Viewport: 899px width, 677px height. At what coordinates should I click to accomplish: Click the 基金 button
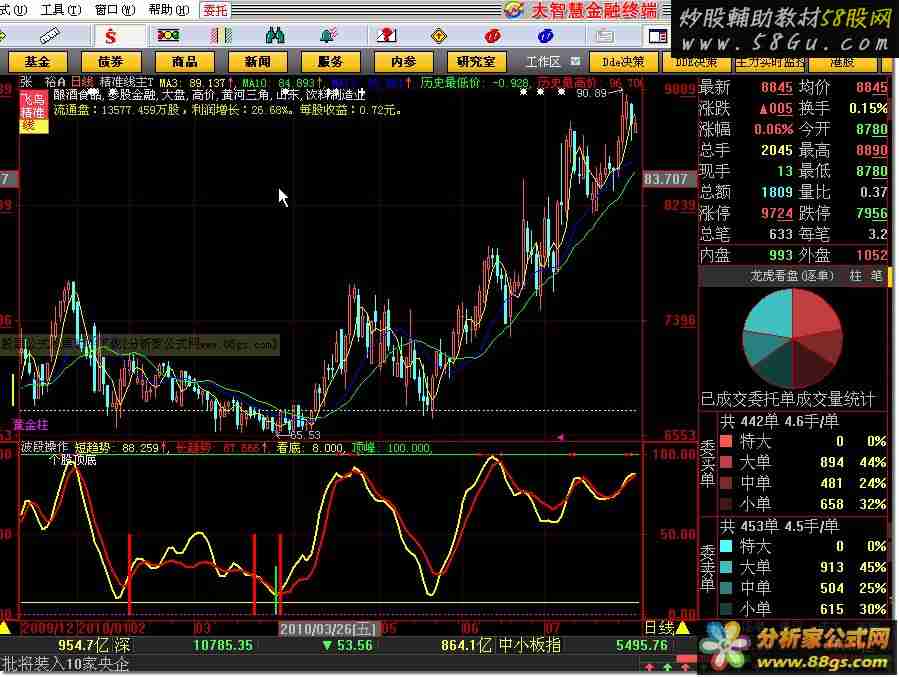pos(37,61)
